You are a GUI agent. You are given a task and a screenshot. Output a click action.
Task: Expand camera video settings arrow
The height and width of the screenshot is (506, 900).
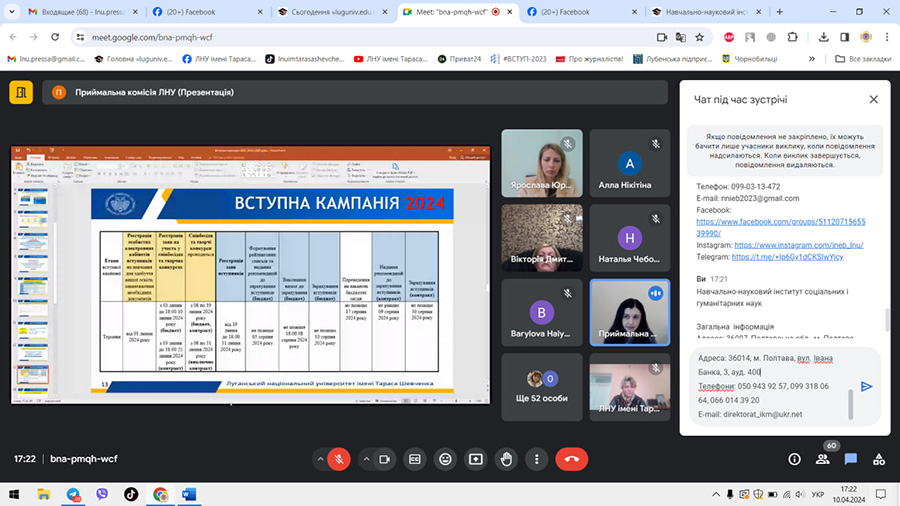[x=364, y=459]
